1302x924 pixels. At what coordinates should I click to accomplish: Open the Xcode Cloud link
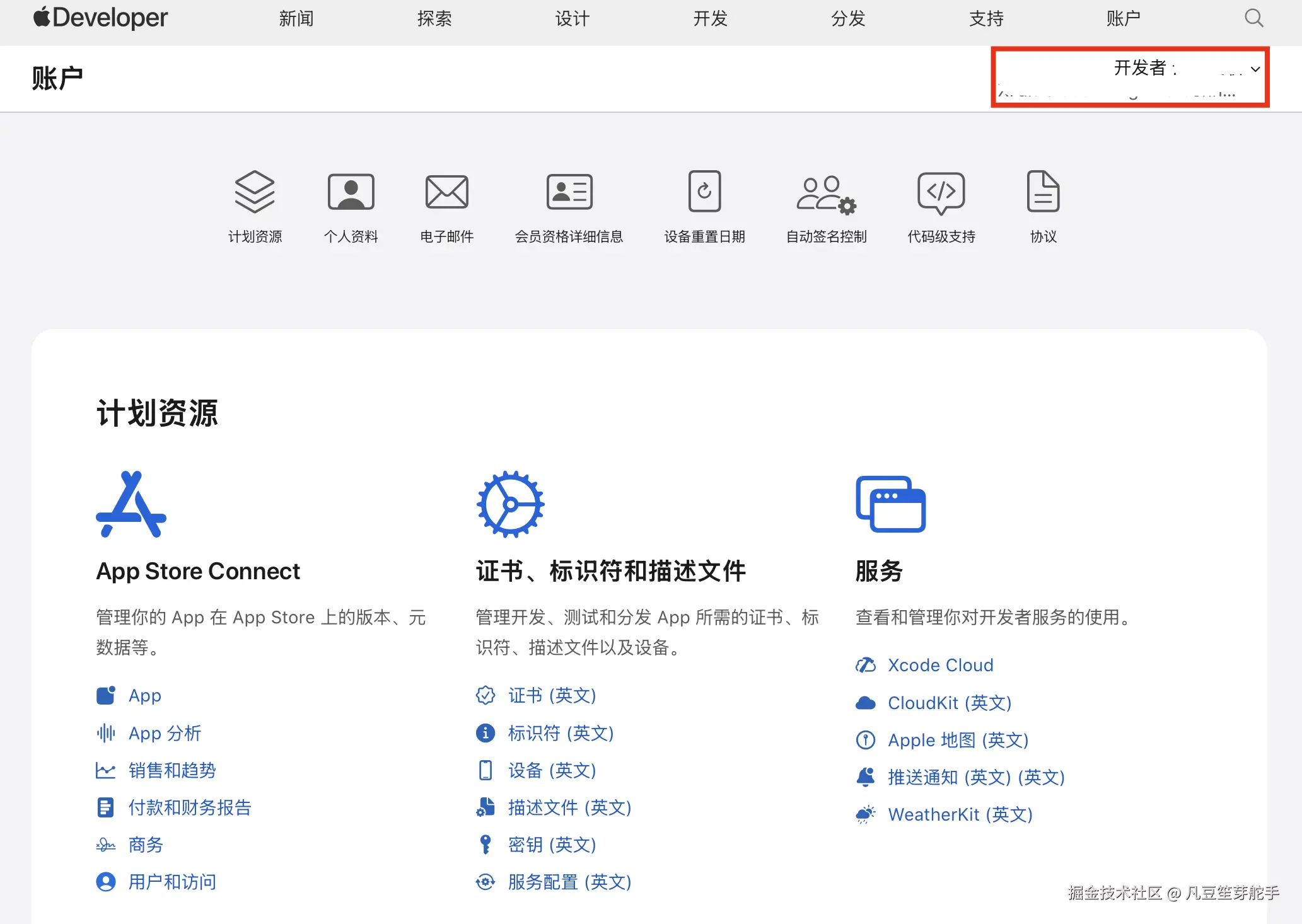[x=940, y=665]
